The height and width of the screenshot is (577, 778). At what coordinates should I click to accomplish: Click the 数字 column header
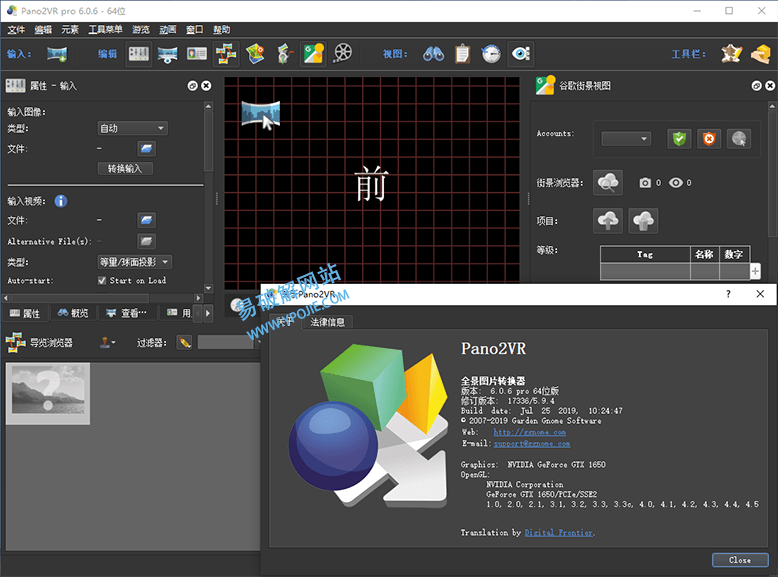734,255
